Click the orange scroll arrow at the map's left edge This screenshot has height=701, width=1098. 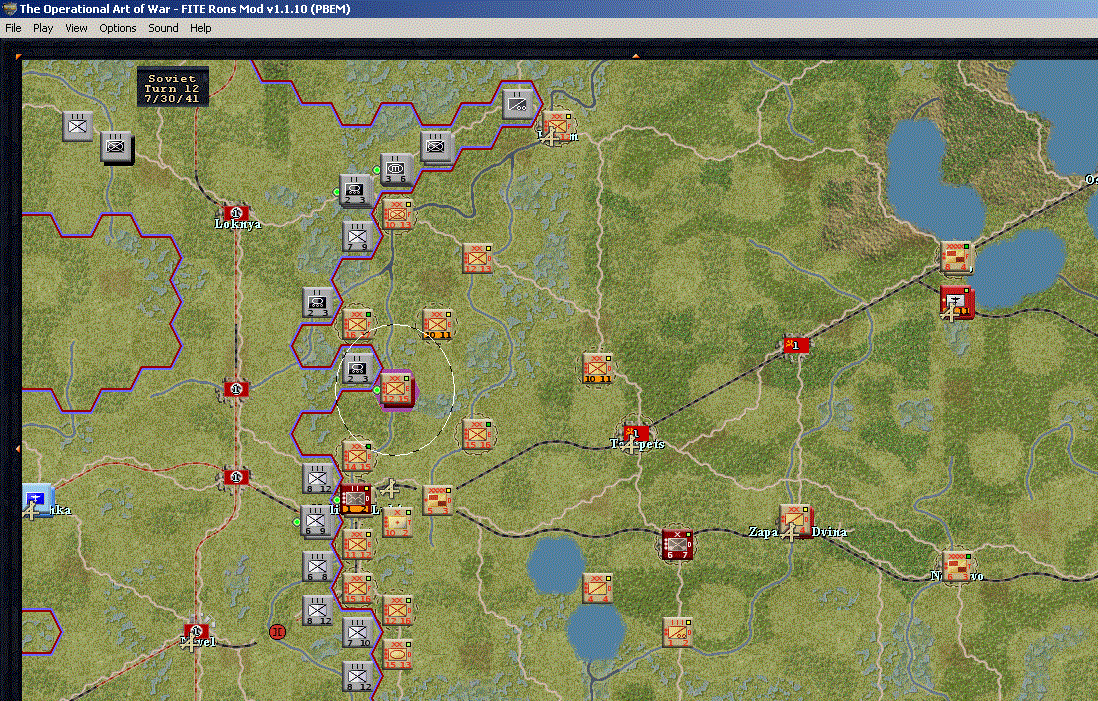click(x=18, y=449)
